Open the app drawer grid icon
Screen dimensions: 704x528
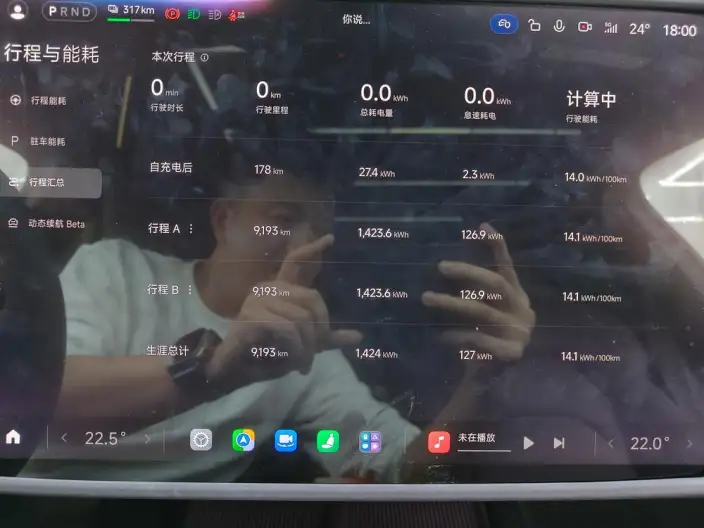pos(370,442)
